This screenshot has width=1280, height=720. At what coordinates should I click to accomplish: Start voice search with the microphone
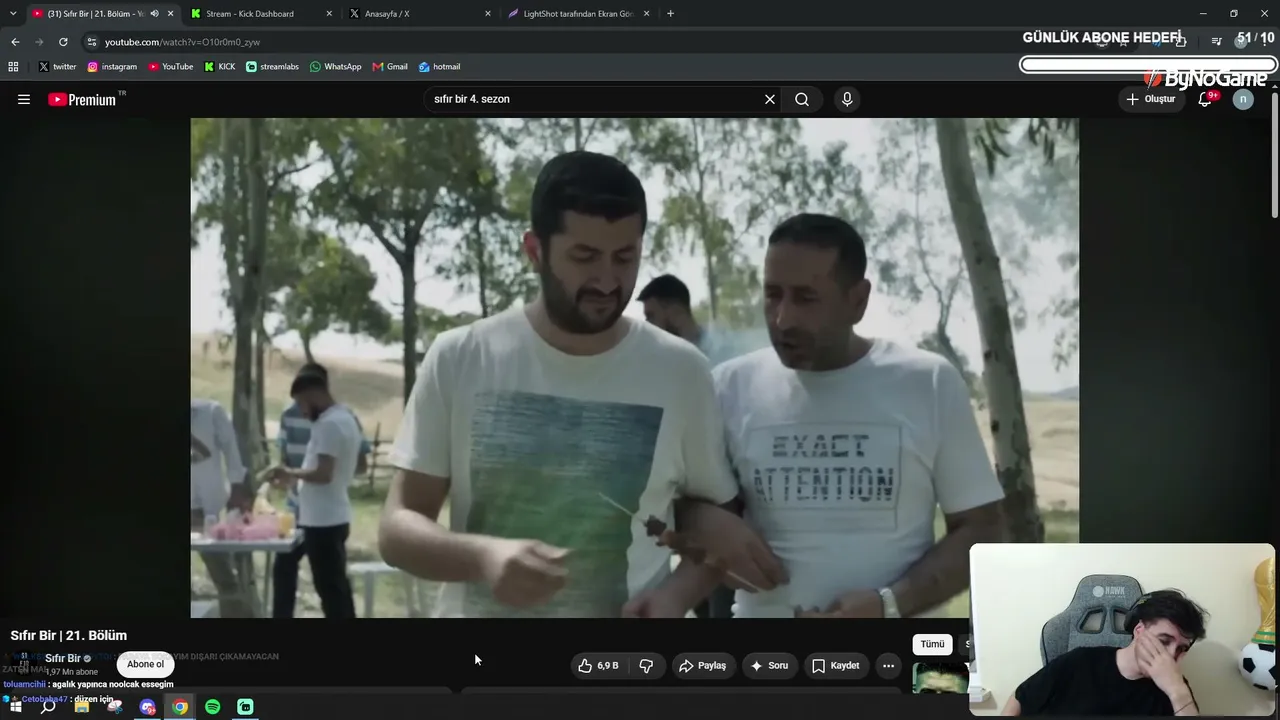(x=847, y=99)
